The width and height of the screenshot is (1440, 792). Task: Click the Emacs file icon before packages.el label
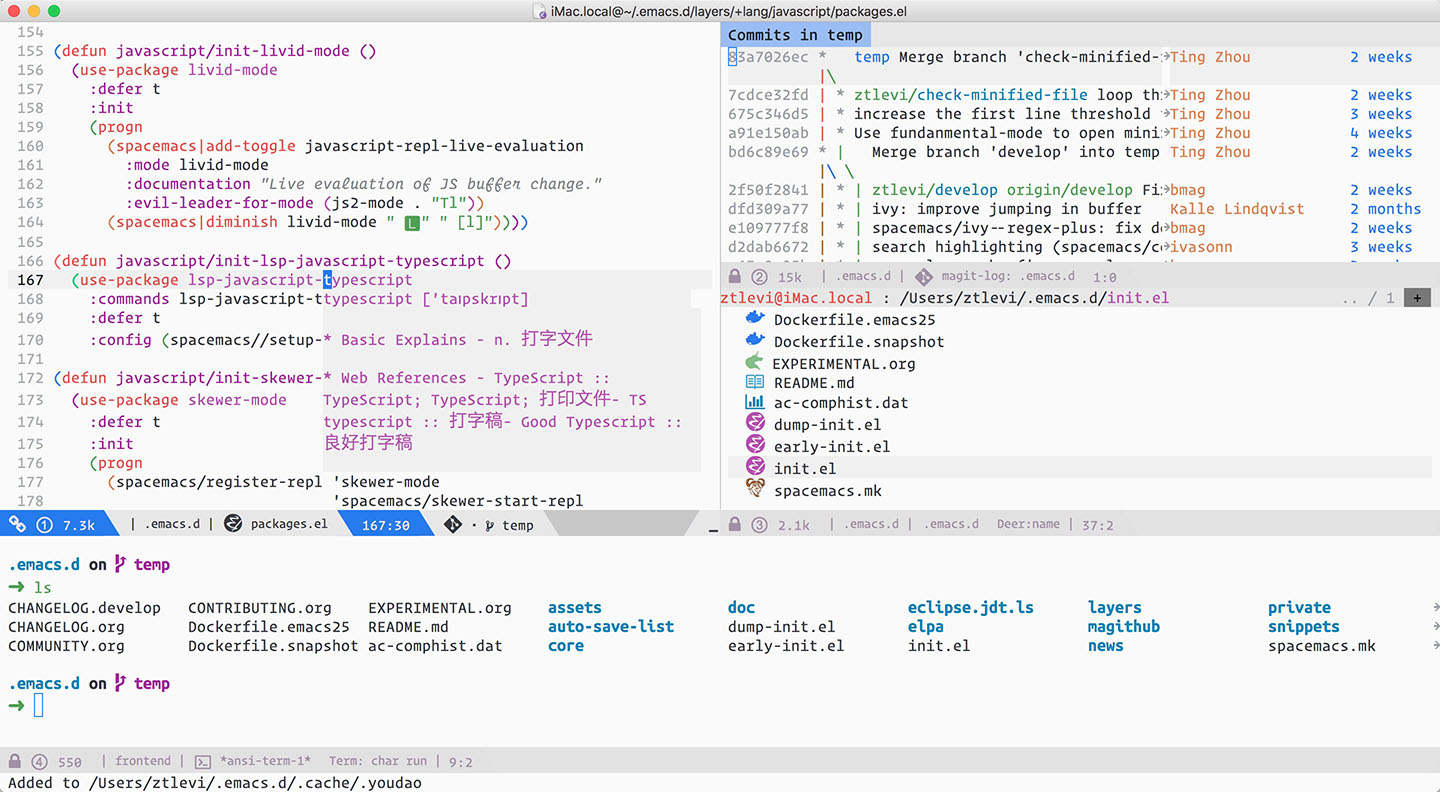tap(233, 523)
